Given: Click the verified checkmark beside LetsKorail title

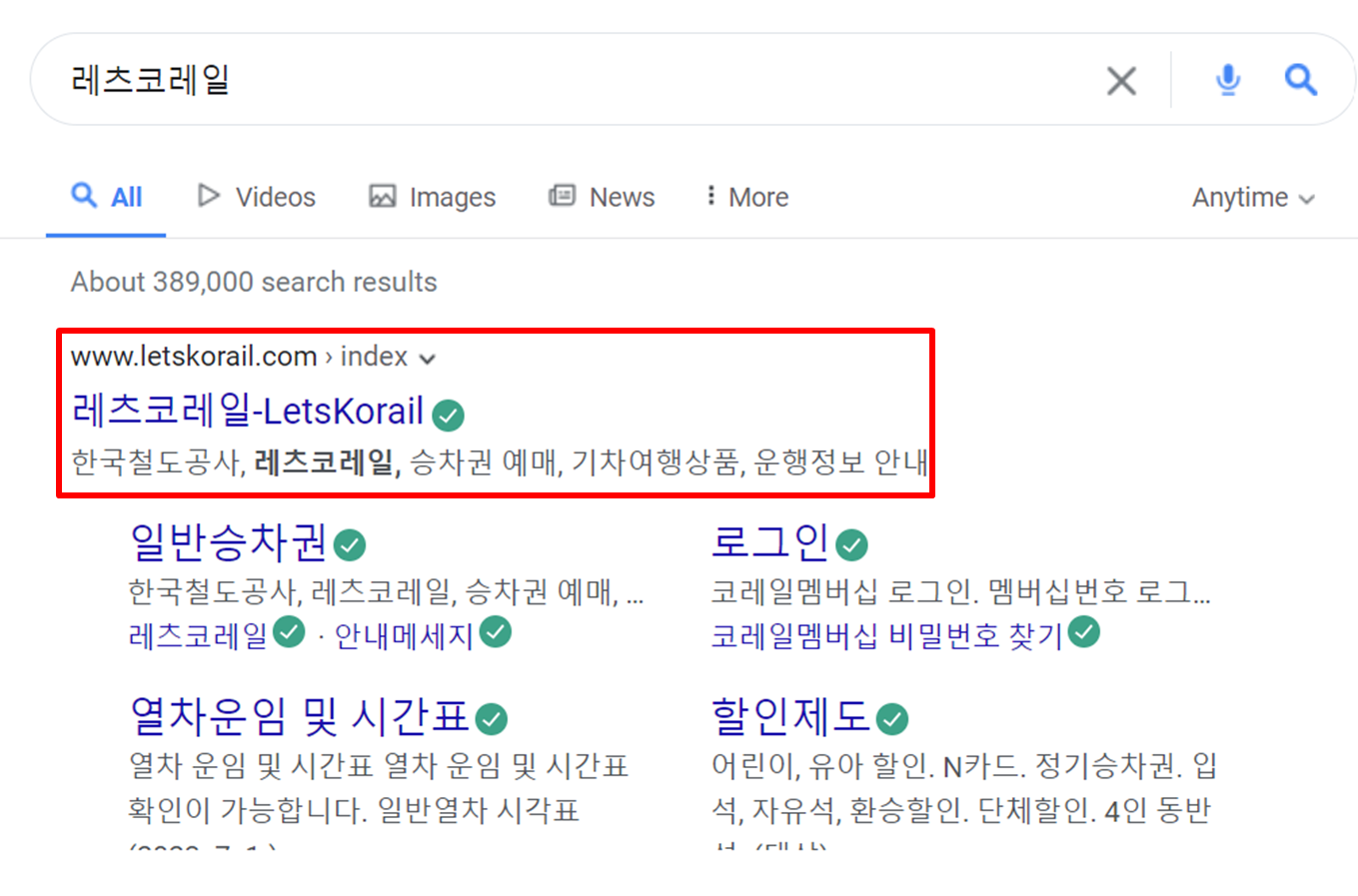Looking at the screenshot, I should pyautogui.click(x=448, y=414).
